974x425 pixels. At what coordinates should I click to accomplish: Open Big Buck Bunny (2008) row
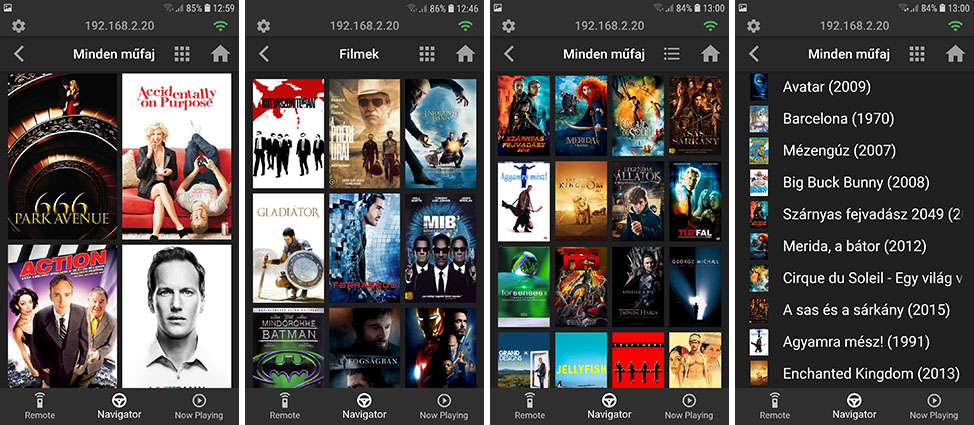[854, 183]
